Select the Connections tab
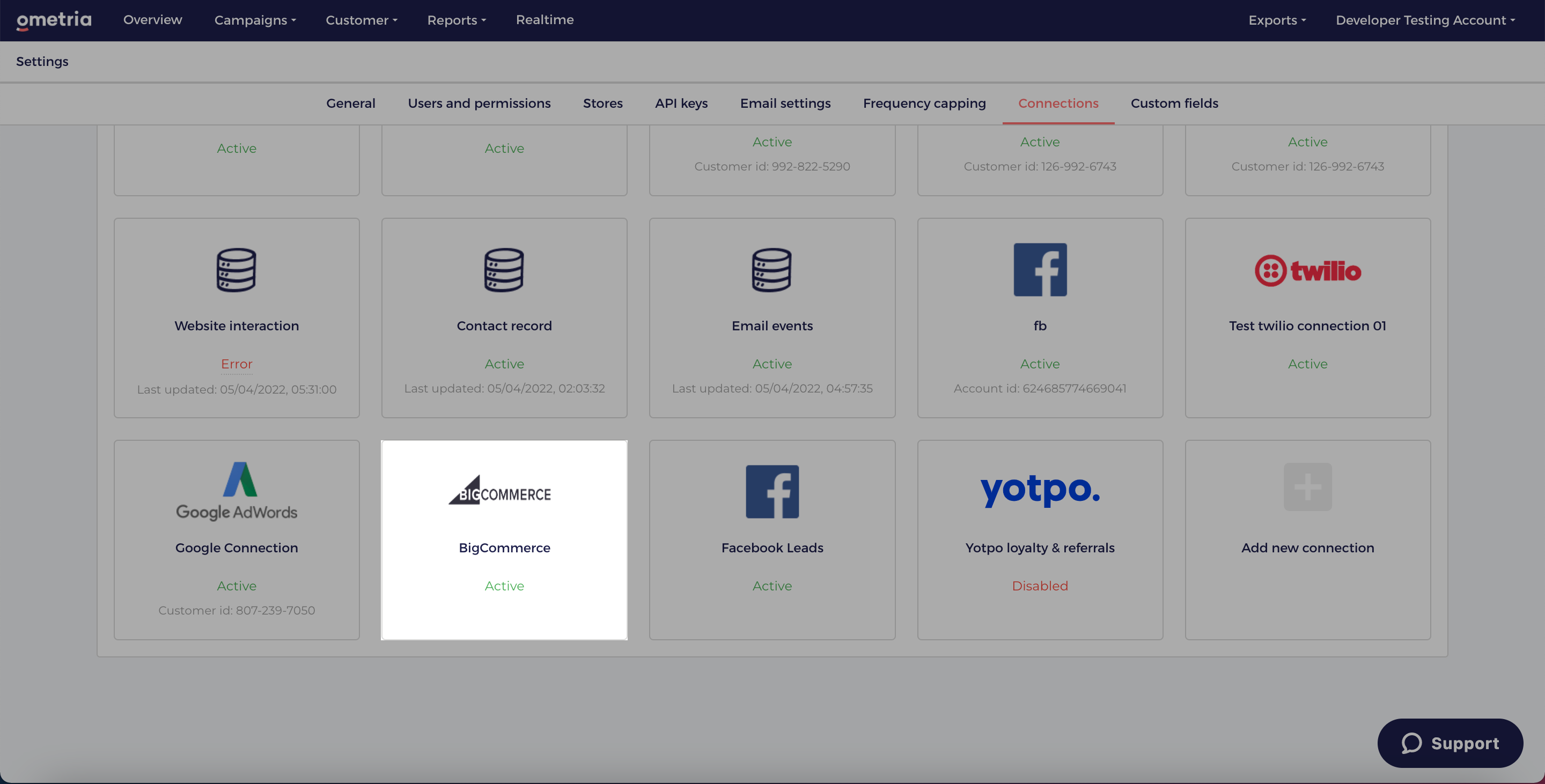Image resolution: width=1545 pixels, height=784 pixels. pyautogui.click(x=1058, y=103)
